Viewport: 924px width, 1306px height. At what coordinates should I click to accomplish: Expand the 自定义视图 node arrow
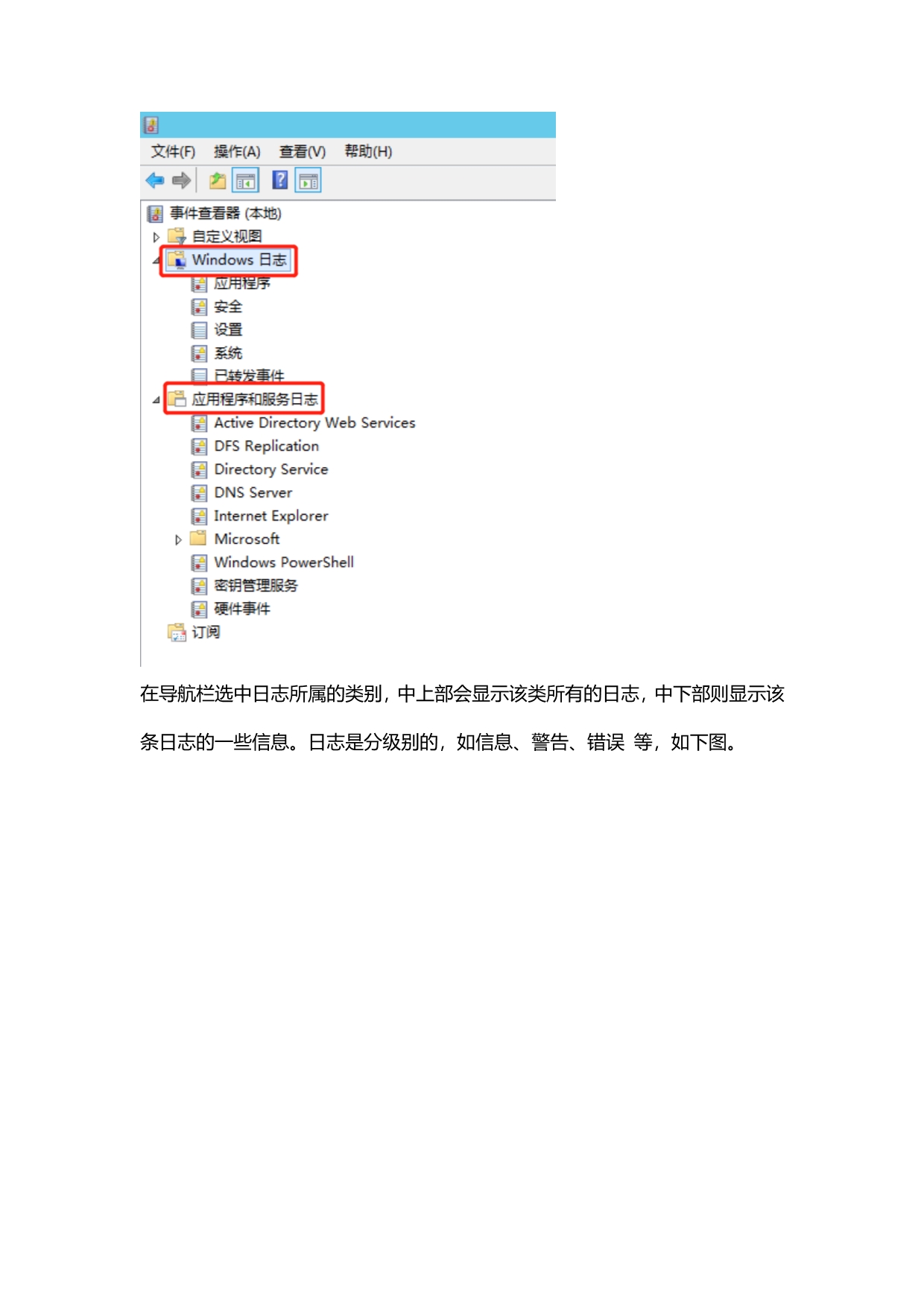point(156,237)
